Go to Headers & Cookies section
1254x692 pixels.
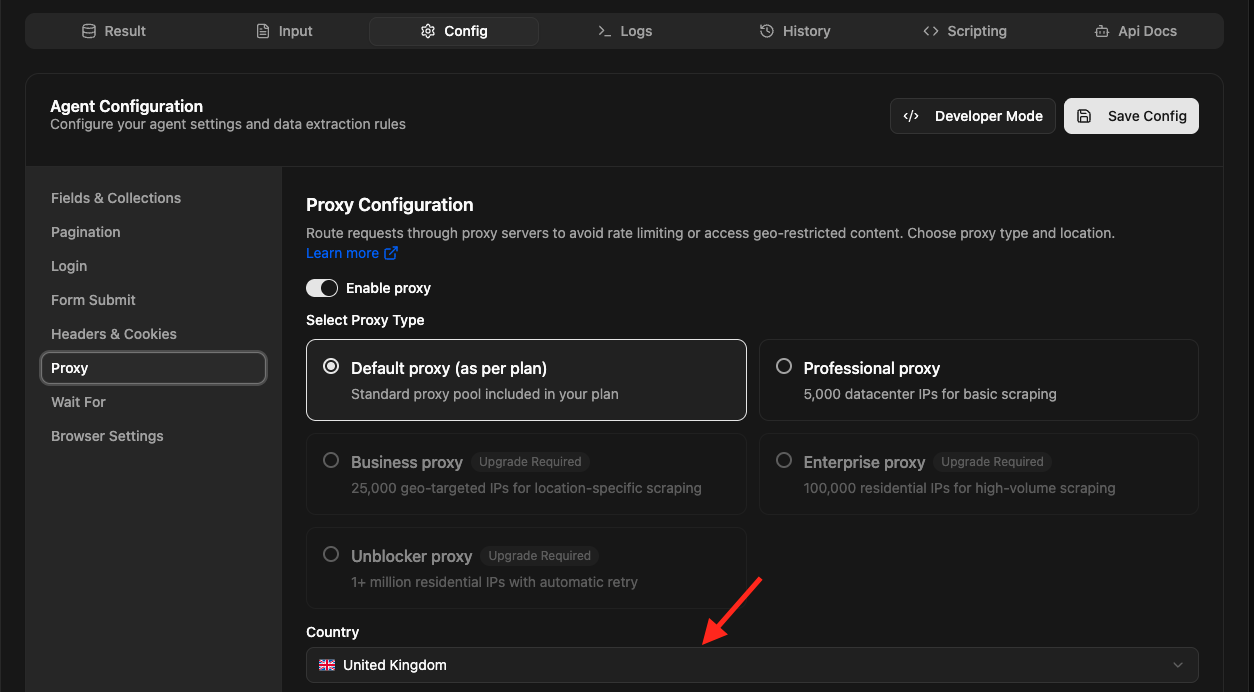click(x=114, y=334)
